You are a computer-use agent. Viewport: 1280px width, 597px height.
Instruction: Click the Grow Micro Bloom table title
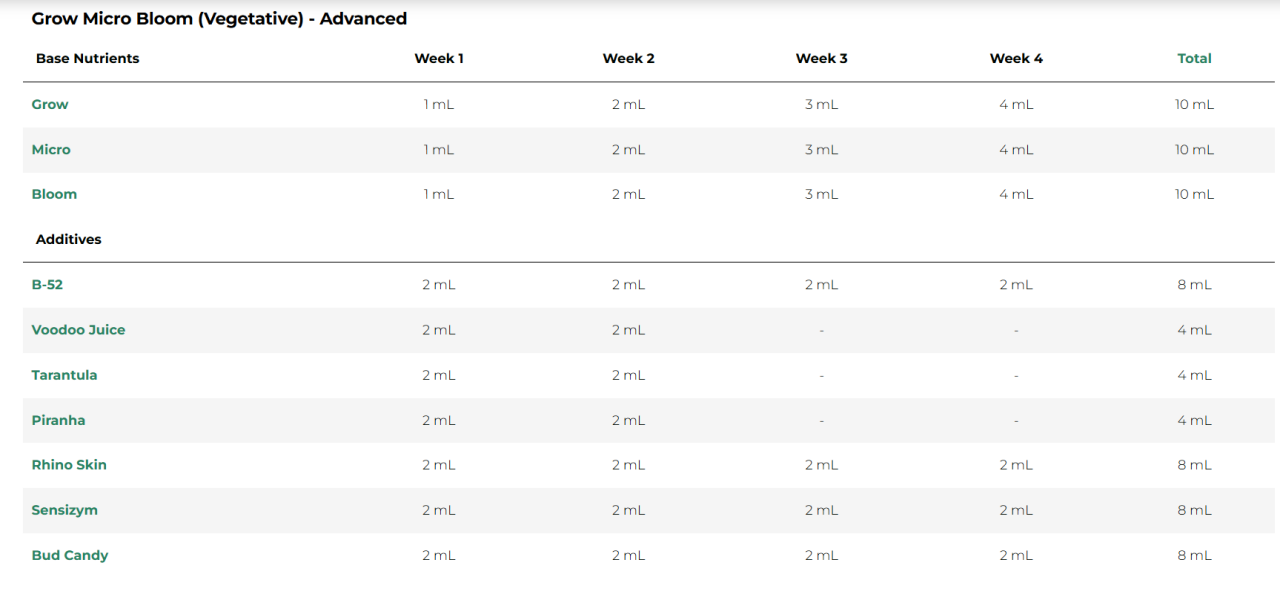(x=219, y=18)
